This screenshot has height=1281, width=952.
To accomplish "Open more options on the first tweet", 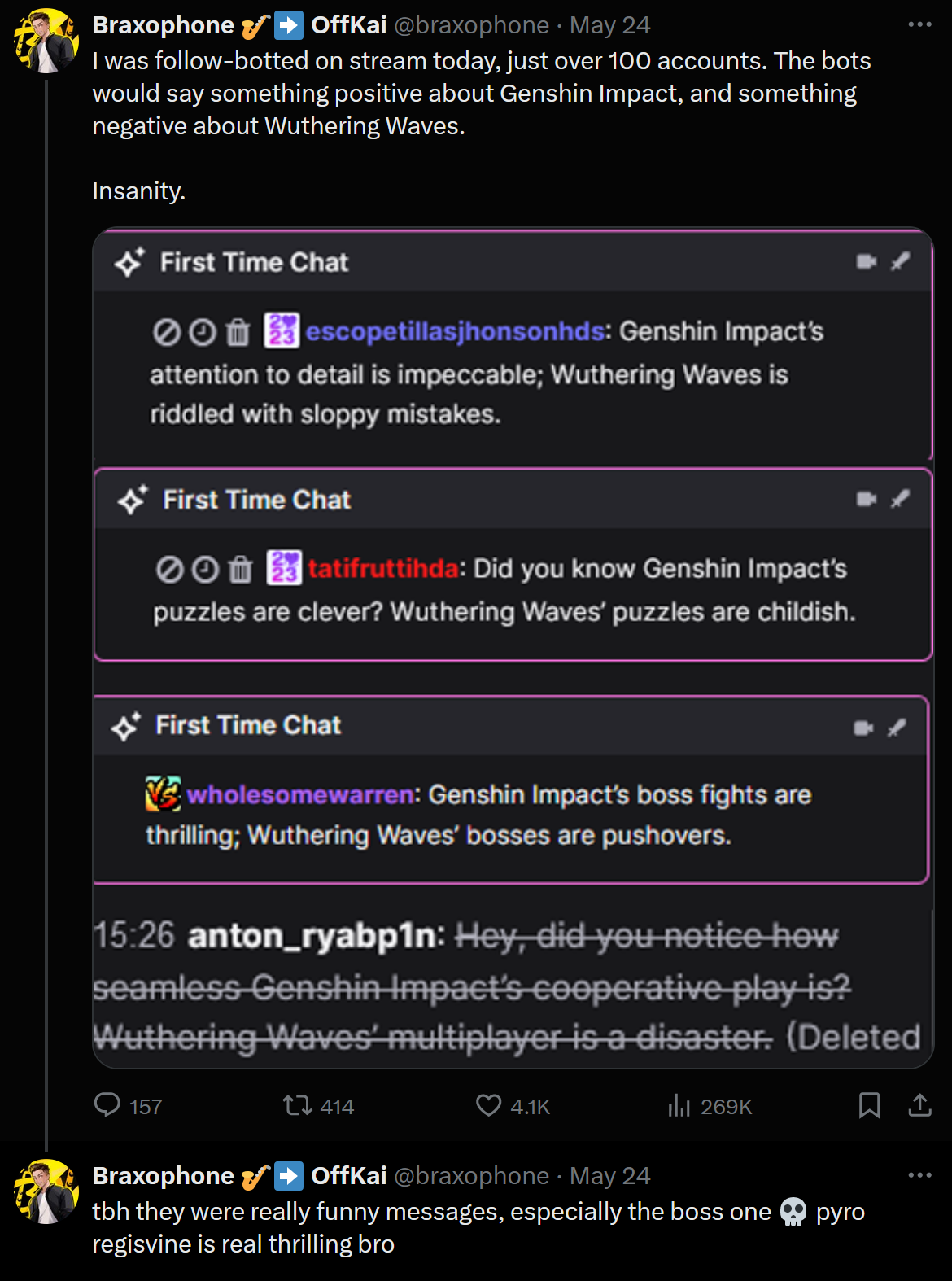I will [919, 24].
